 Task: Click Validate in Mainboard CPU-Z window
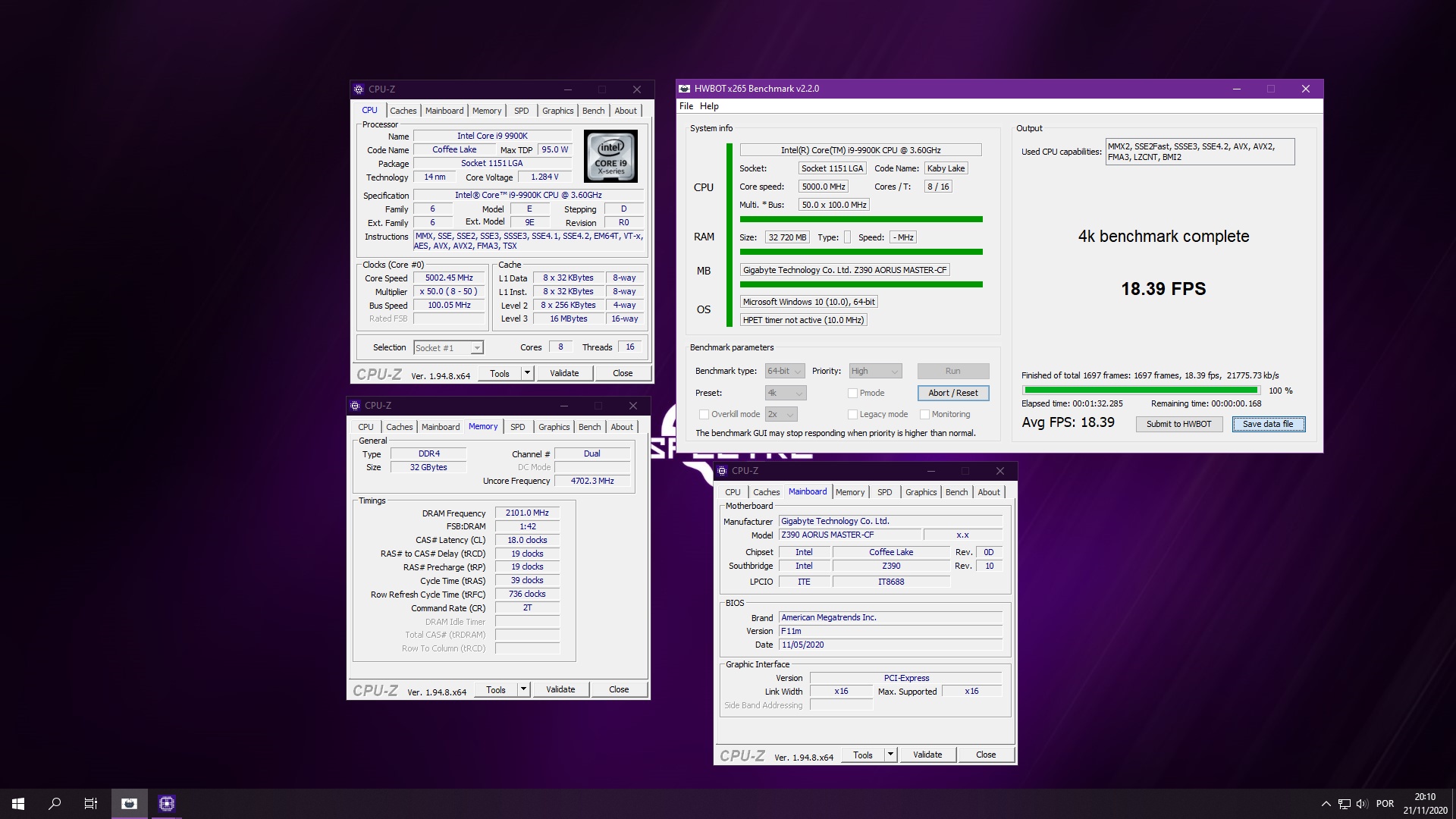[927, 755]
